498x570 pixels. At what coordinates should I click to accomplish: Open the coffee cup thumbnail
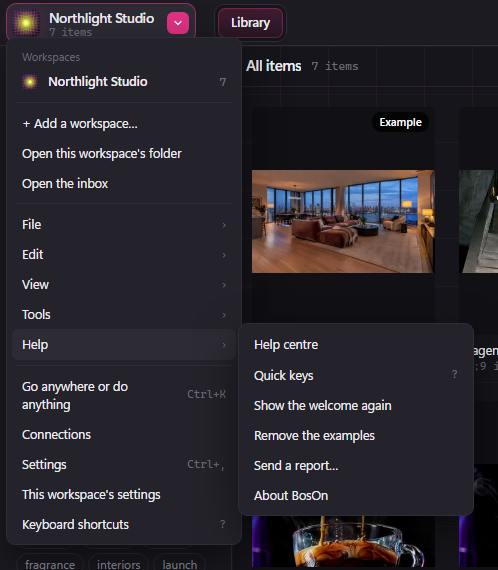point(343,542)
